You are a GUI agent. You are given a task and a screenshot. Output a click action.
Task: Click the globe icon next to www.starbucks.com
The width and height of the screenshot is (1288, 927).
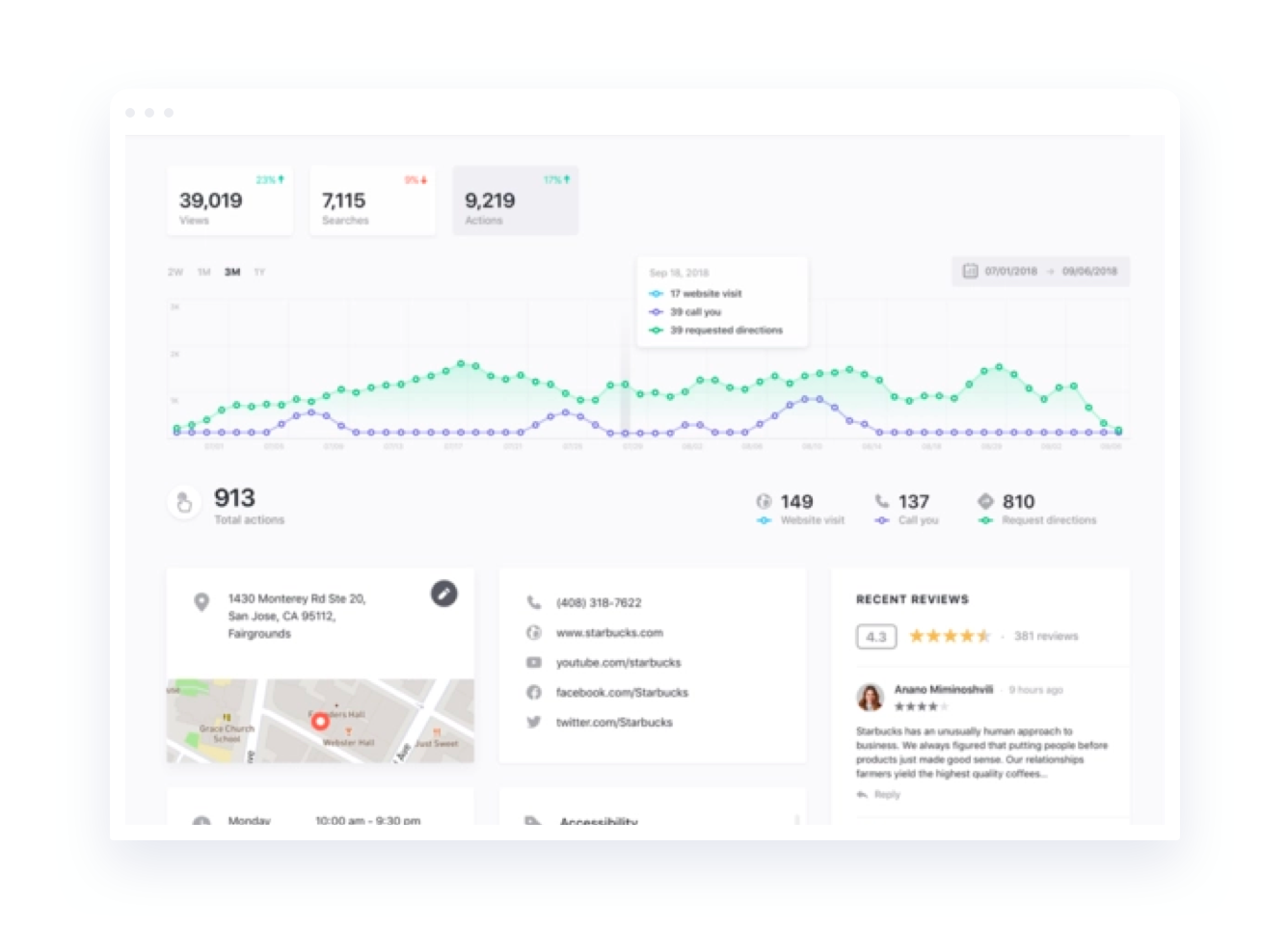[533, 632]
